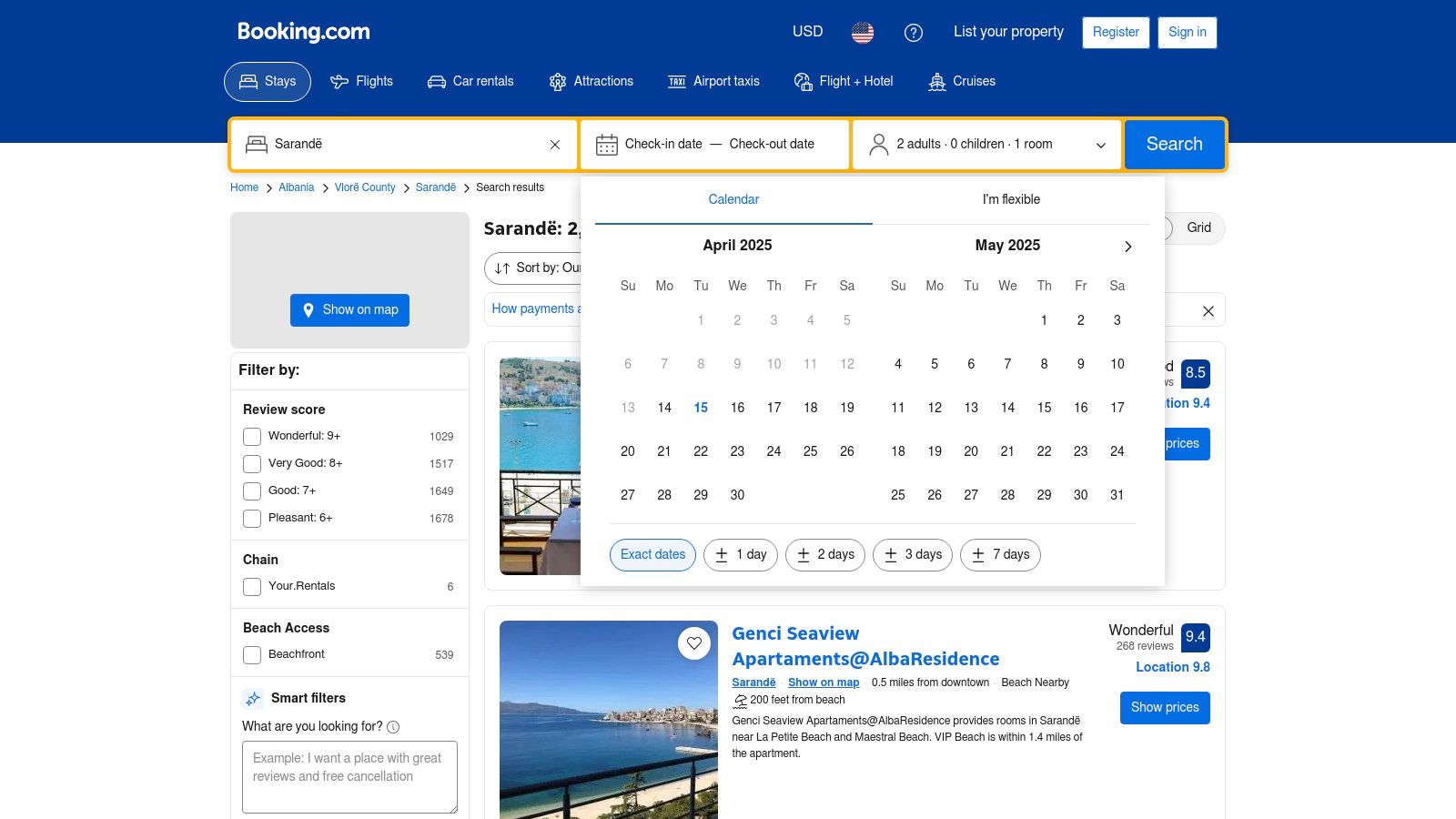Select the ± 1 day flexibility option
Image resolution: width=1456 pixels, height=819 pixels.
click(x=741, y=555)
